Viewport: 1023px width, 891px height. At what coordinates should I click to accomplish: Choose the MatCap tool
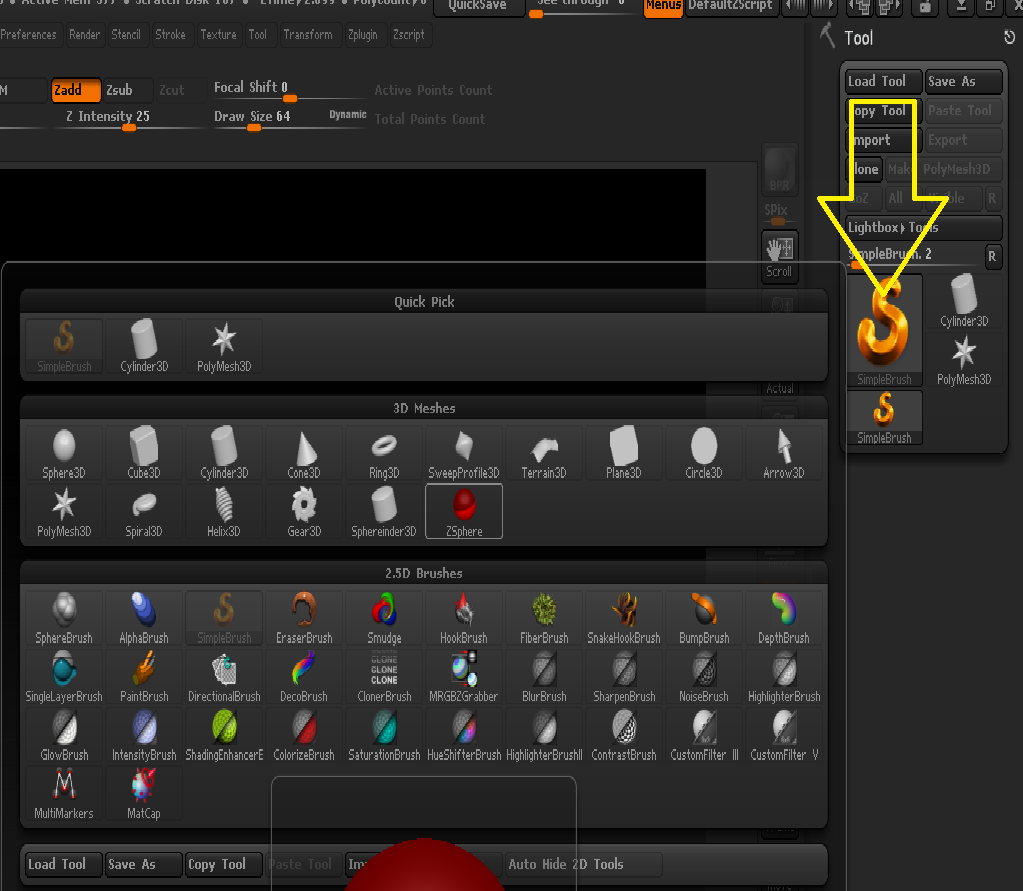(x=144, y=794)
